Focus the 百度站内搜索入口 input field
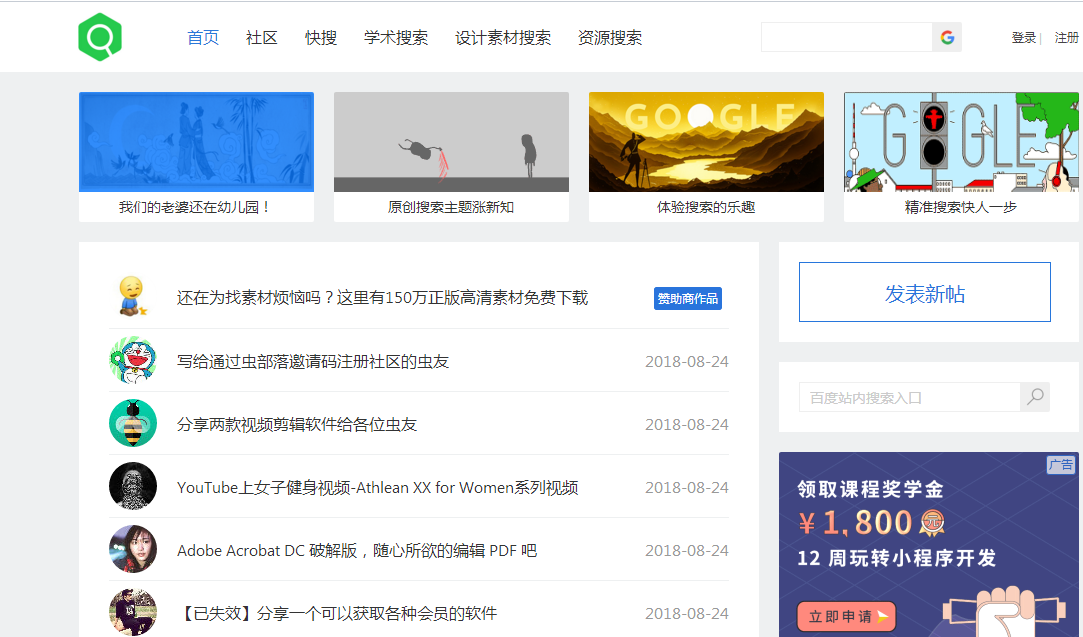1083x637 pixels. point(910,397)
